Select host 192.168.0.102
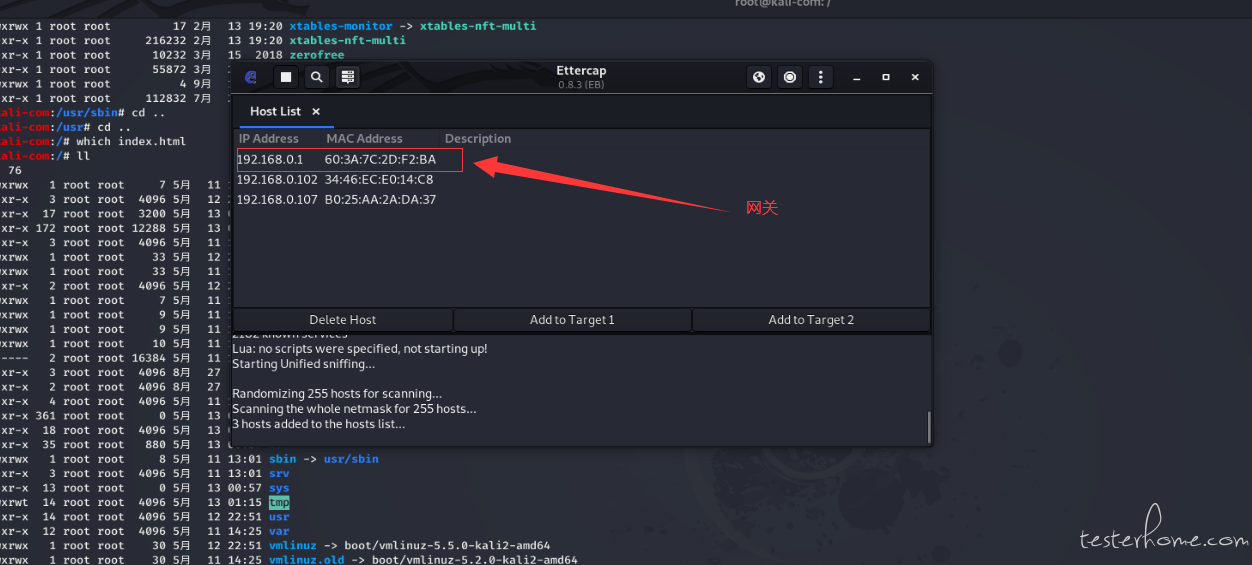 click(x=581, y=180)
